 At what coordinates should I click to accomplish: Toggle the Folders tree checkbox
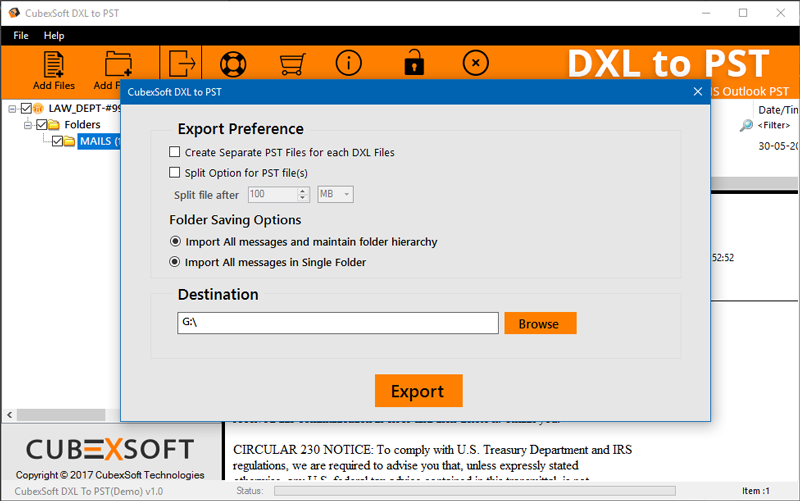pos(42,124)
